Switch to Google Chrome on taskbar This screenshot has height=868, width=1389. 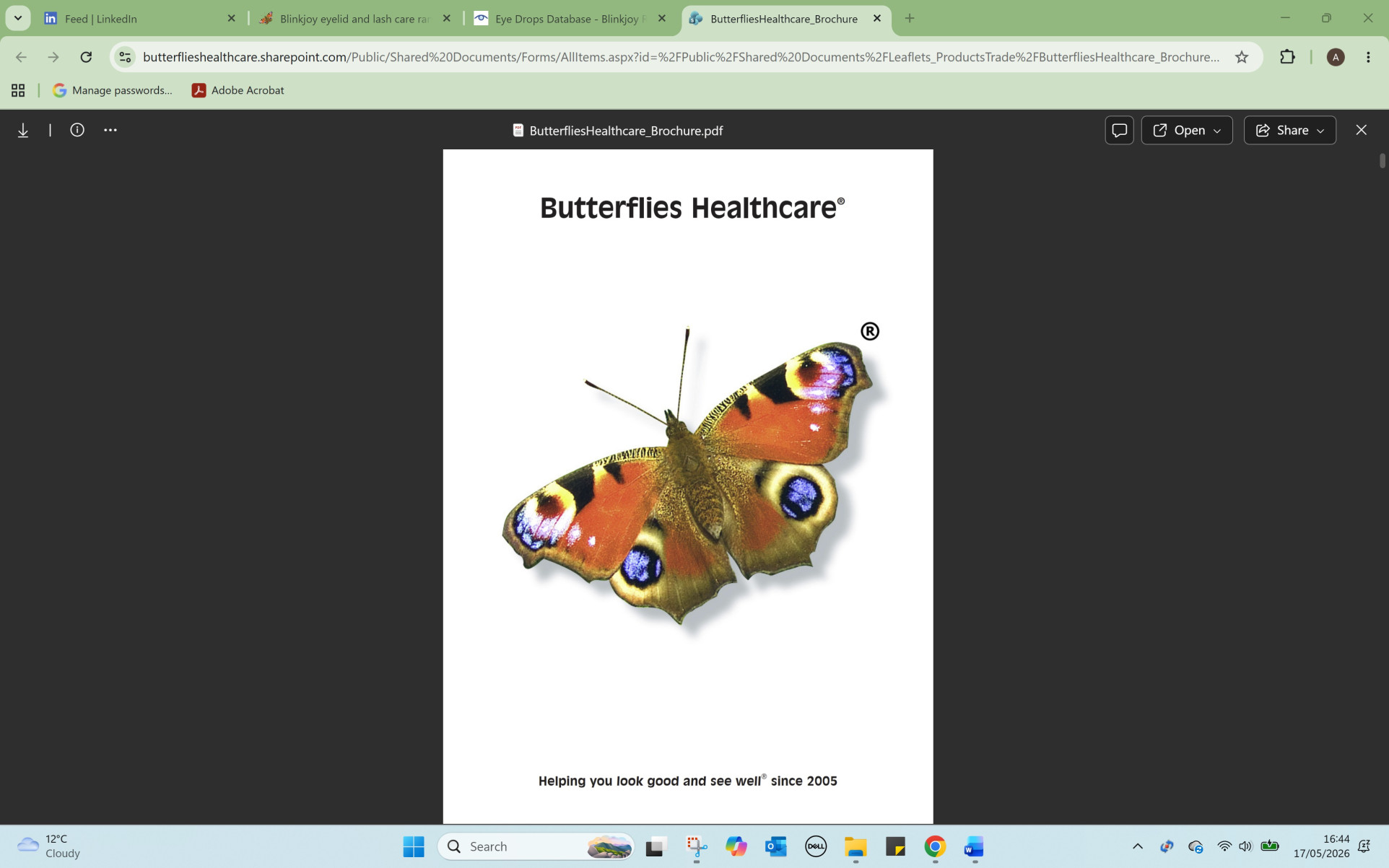935,846
